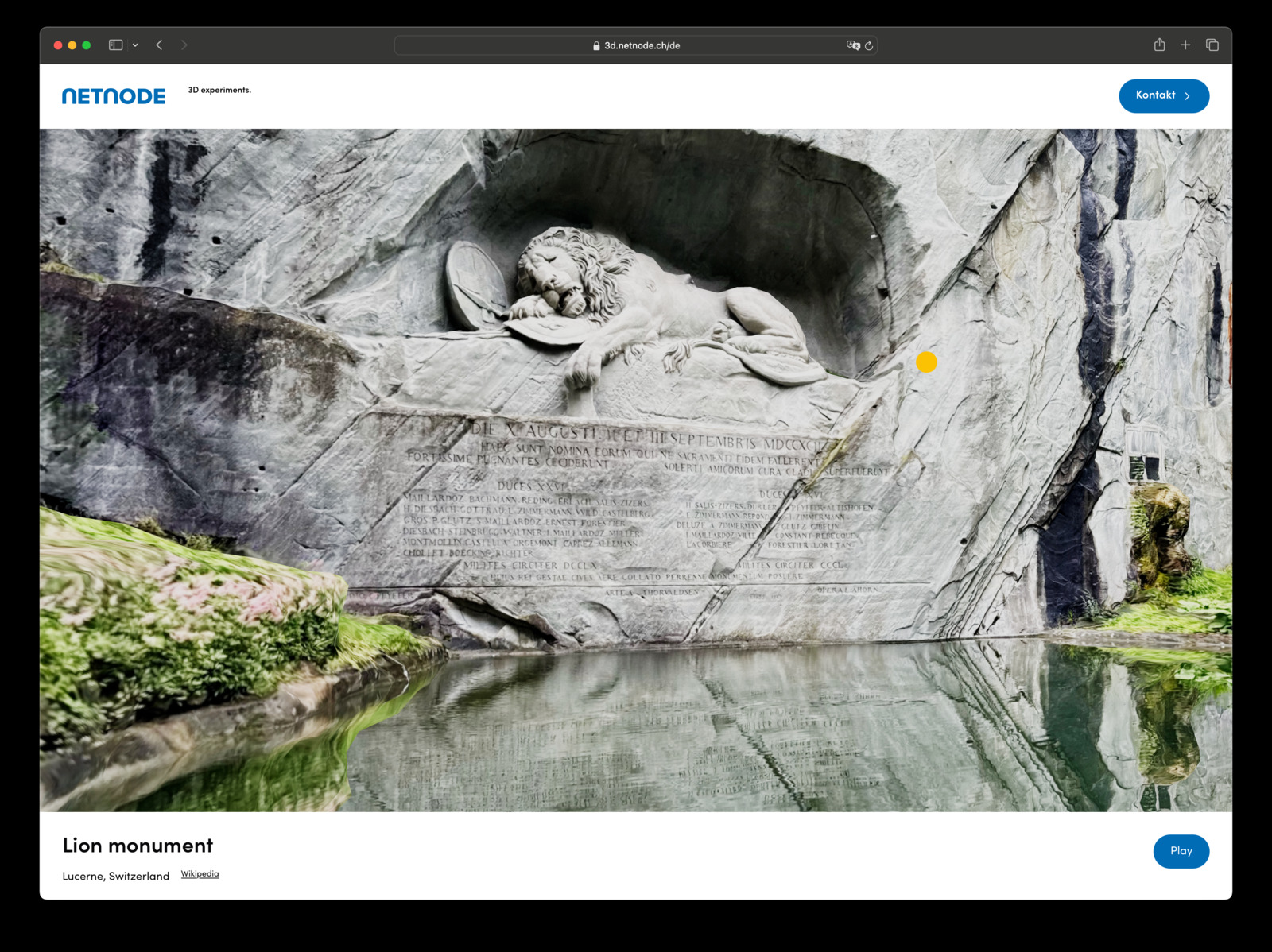Show the tab overview

[1213, 45]
